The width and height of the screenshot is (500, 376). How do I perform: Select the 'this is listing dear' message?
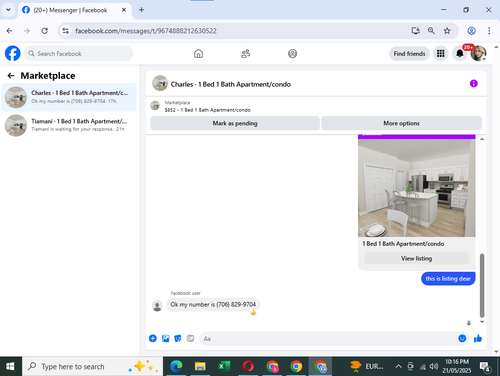(x=448, y=278)
